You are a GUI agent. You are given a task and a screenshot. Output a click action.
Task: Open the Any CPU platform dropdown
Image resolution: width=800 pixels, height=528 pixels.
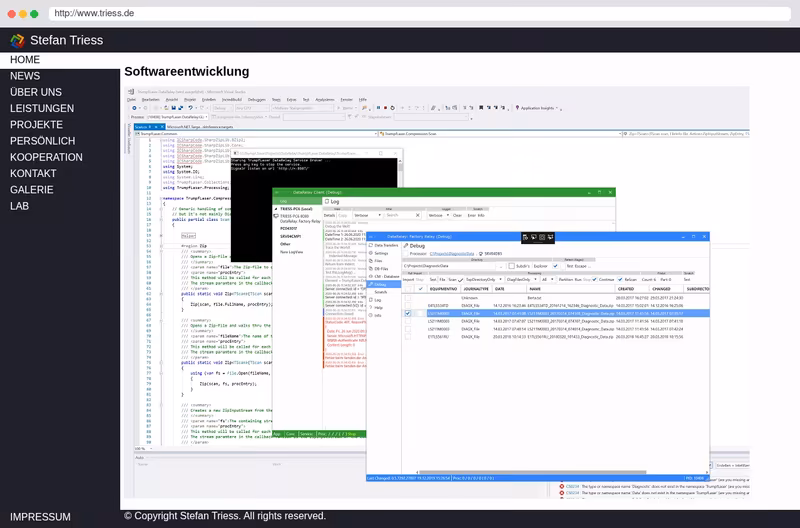[x=252, y=108]
